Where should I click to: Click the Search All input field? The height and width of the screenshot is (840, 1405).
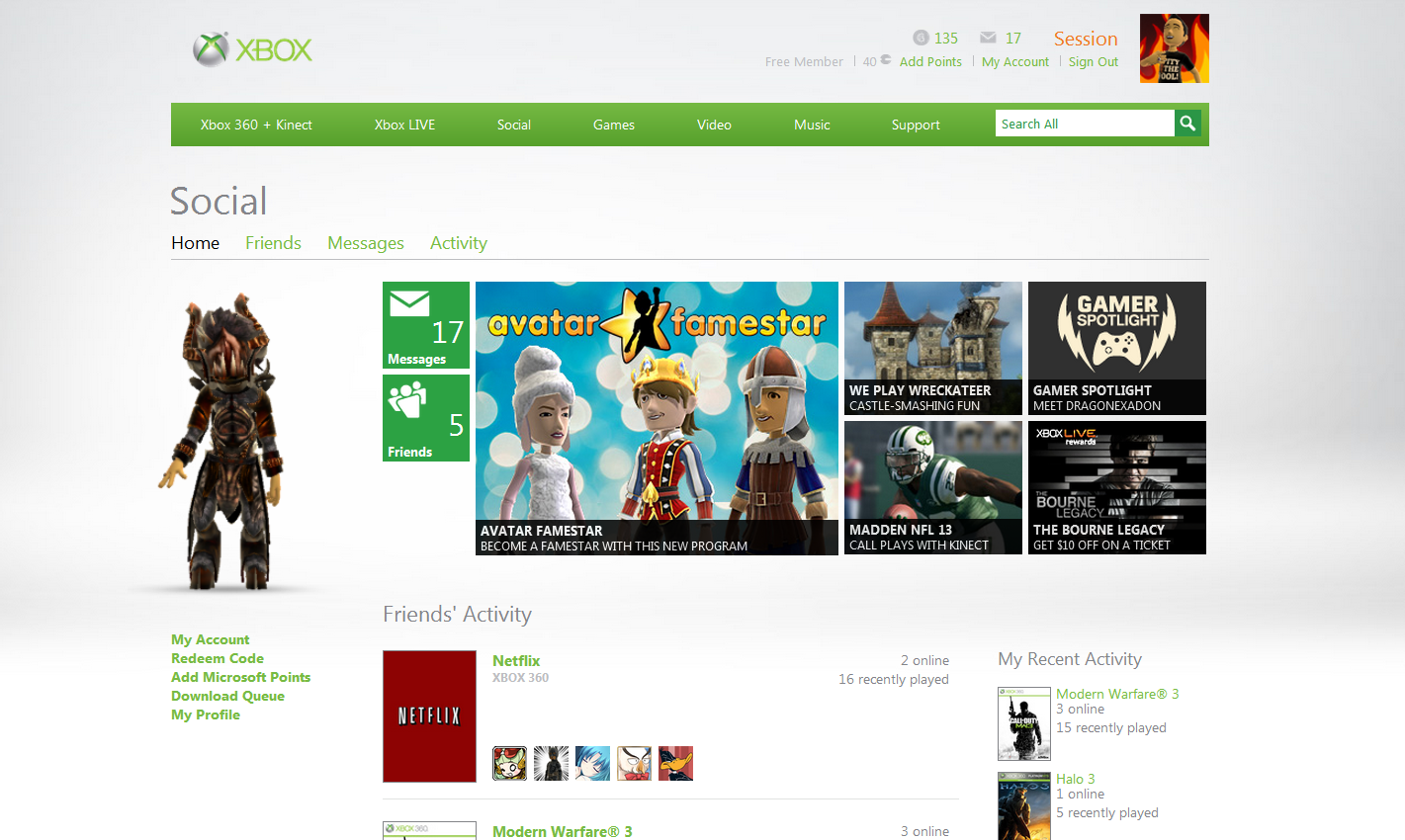(x=1085, y=124)
